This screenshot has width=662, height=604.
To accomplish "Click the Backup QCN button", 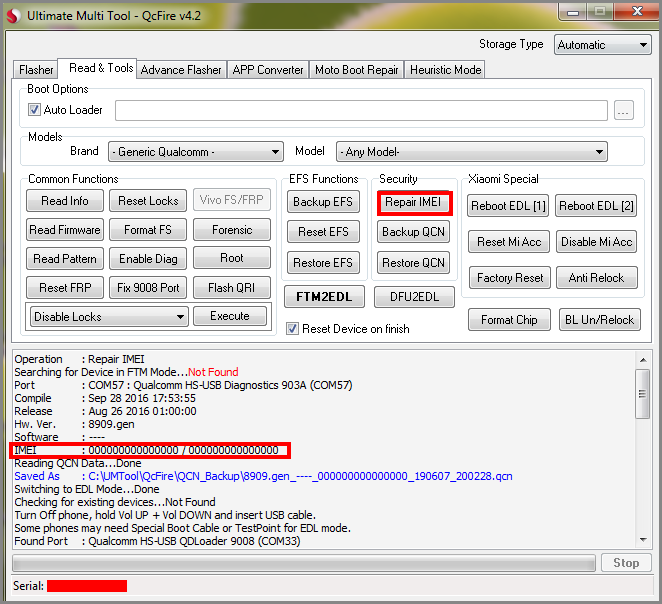I will coord(414,232).
